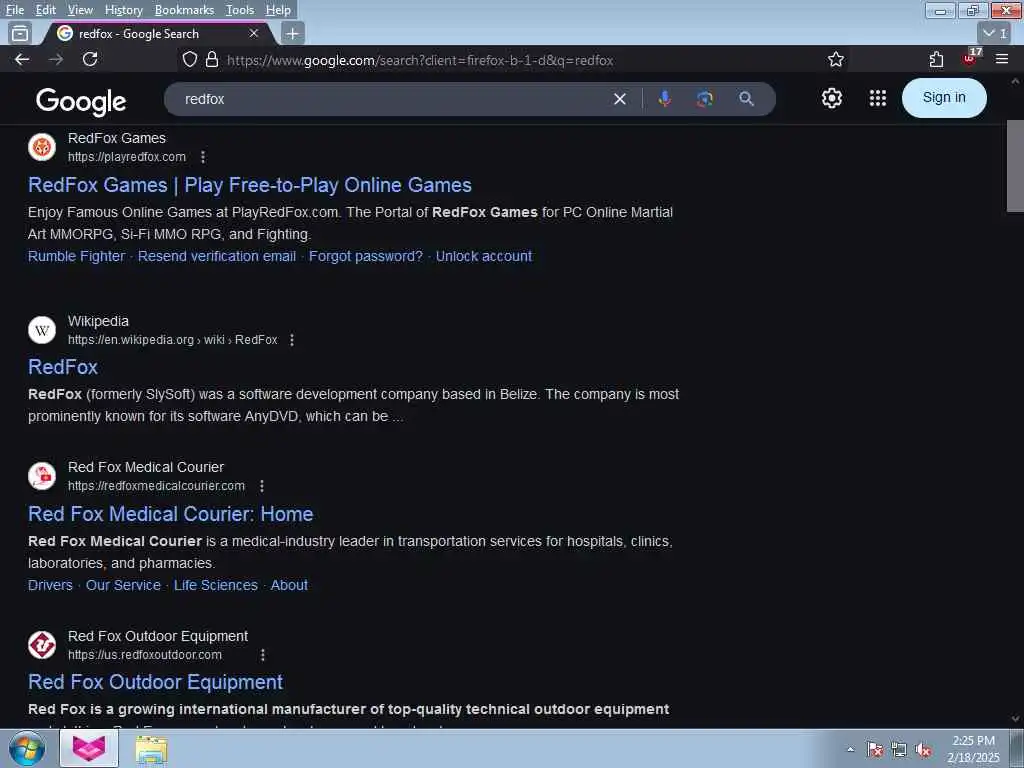Viewport: 1024px width, 768px height.
Task: Open the View menu
Action: point(80,10)
